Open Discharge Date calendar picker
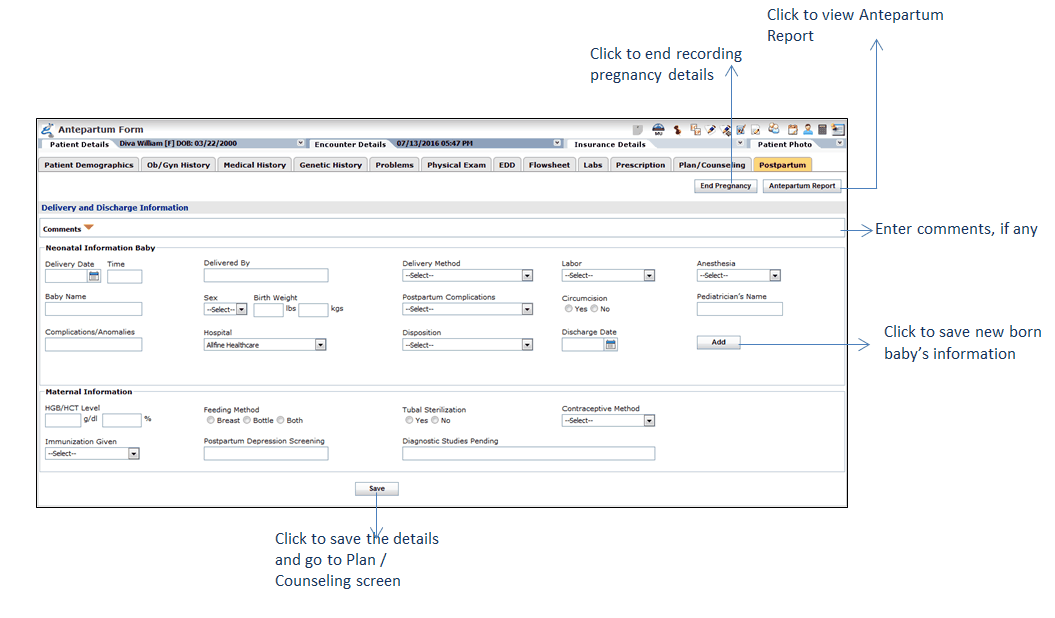Screen dimensions: 1055x618 611,344
